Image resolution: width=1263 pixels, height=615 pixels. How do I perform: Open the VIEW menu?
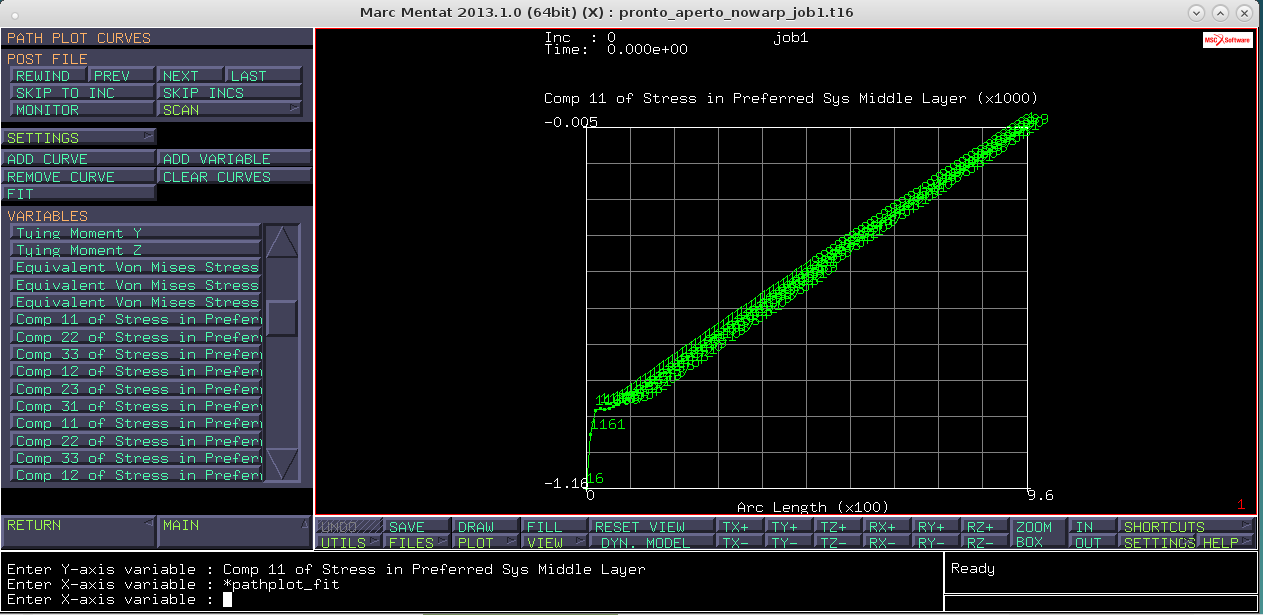tap(555, 542)
